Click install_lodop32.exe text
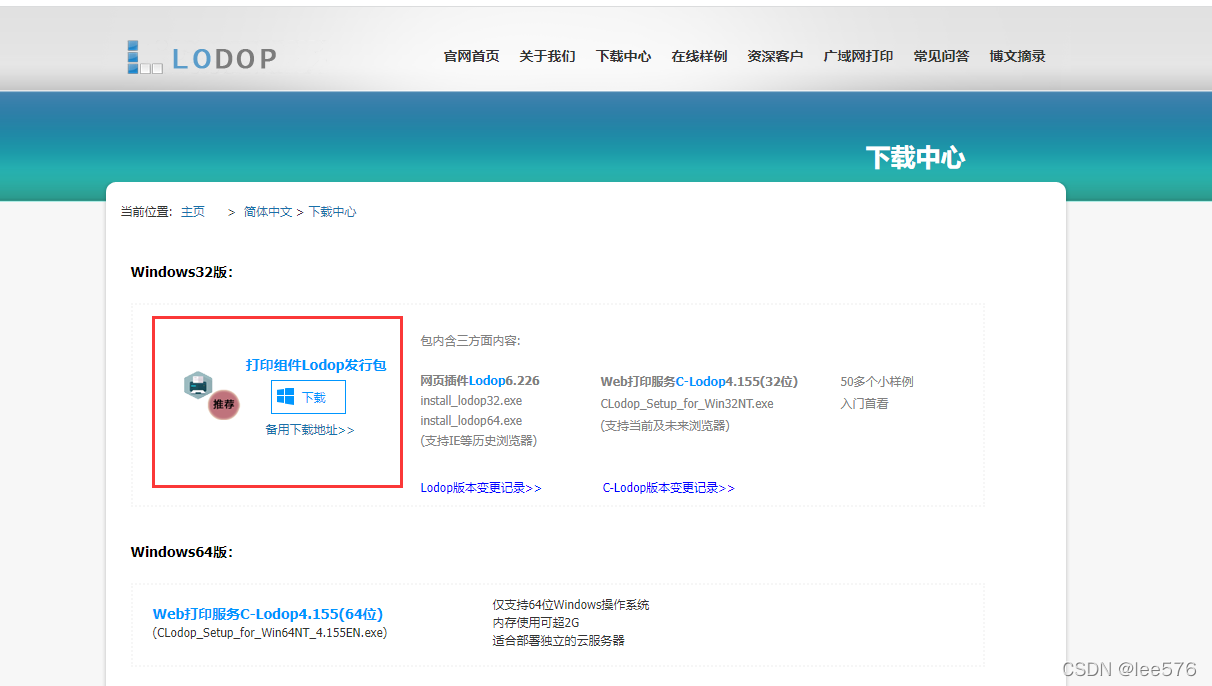The width and height of the screenshot is (1212, 686). pos(471,401)
